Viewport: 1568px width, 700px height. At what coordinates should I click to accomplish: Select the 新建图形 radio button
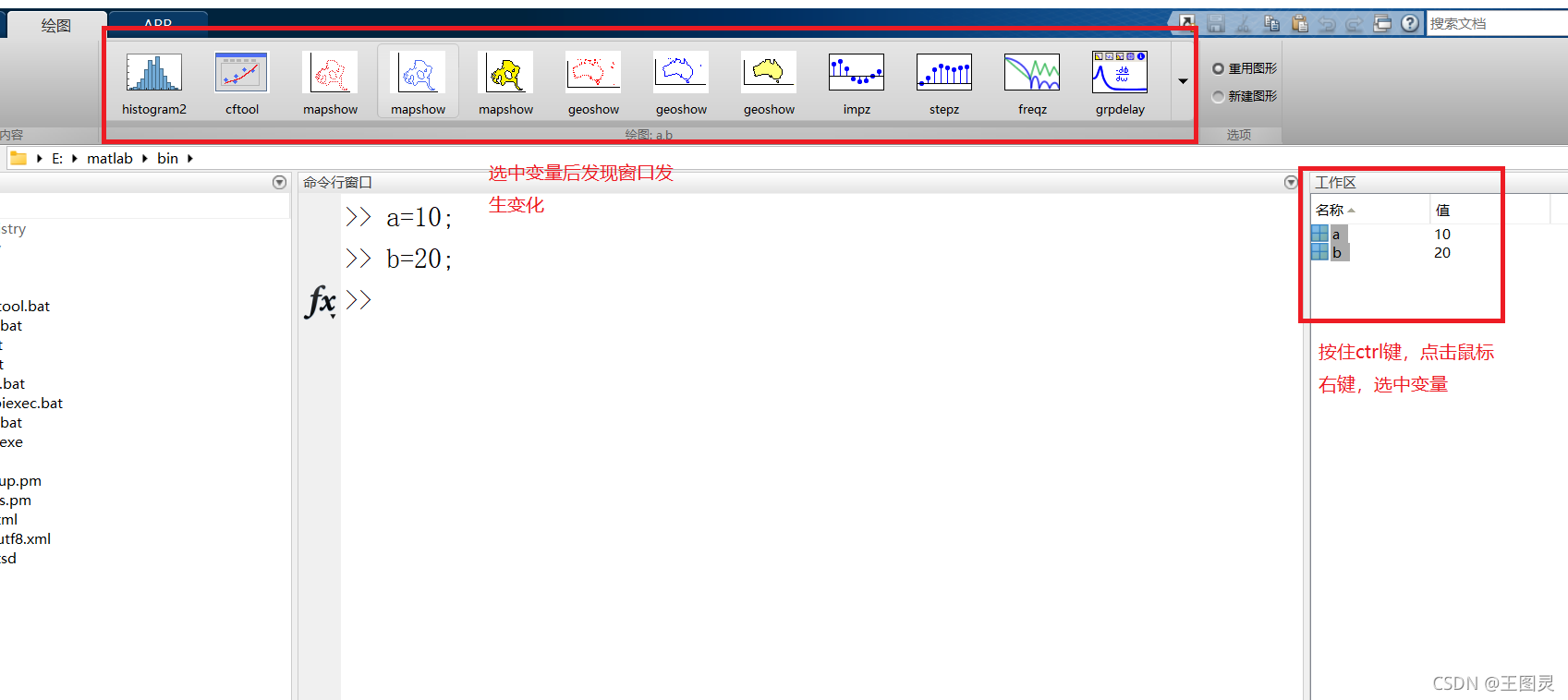(1218, 96)
